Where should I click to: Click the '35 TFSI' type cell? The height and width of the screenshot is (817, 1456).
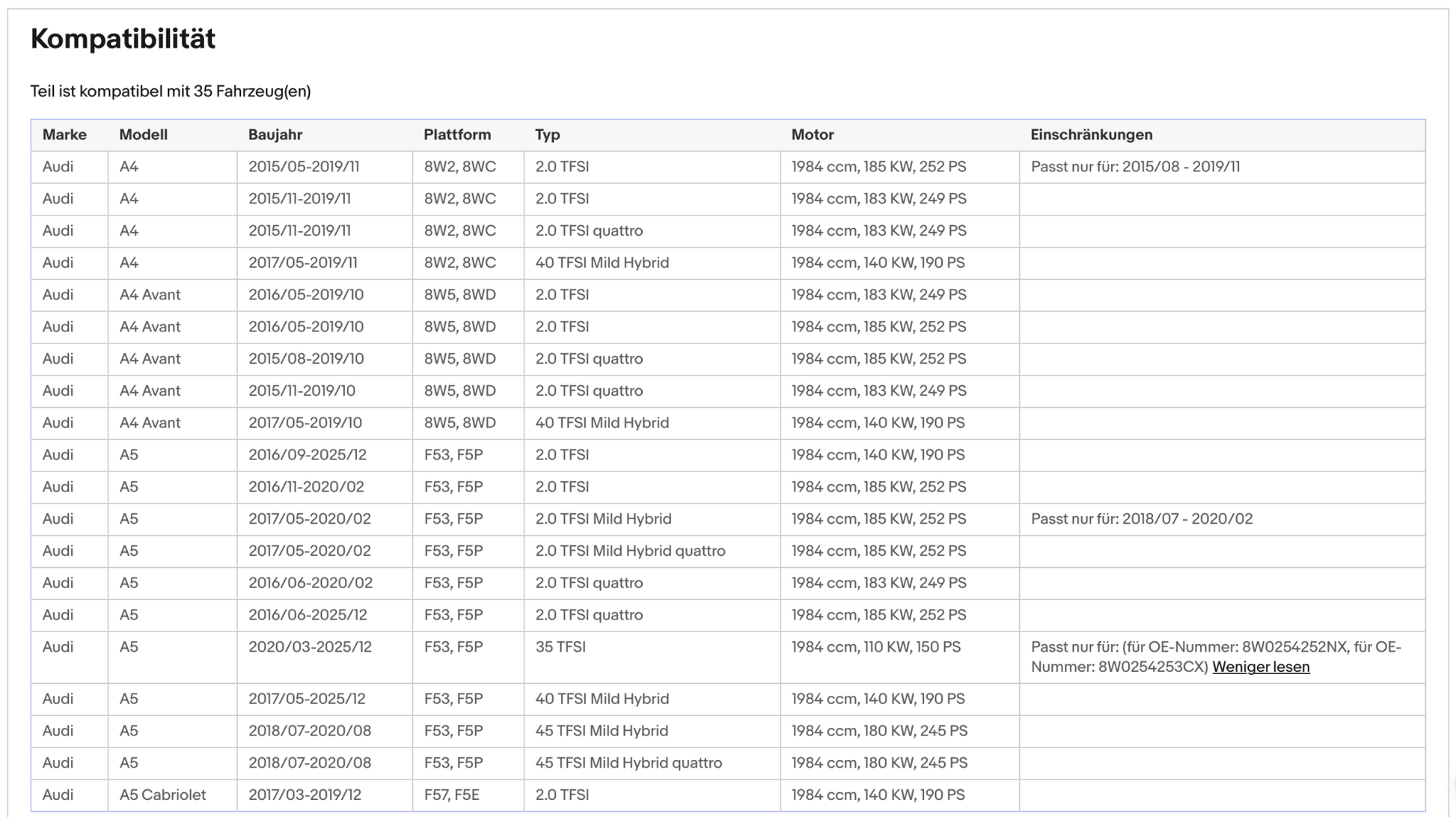[560, 646]
